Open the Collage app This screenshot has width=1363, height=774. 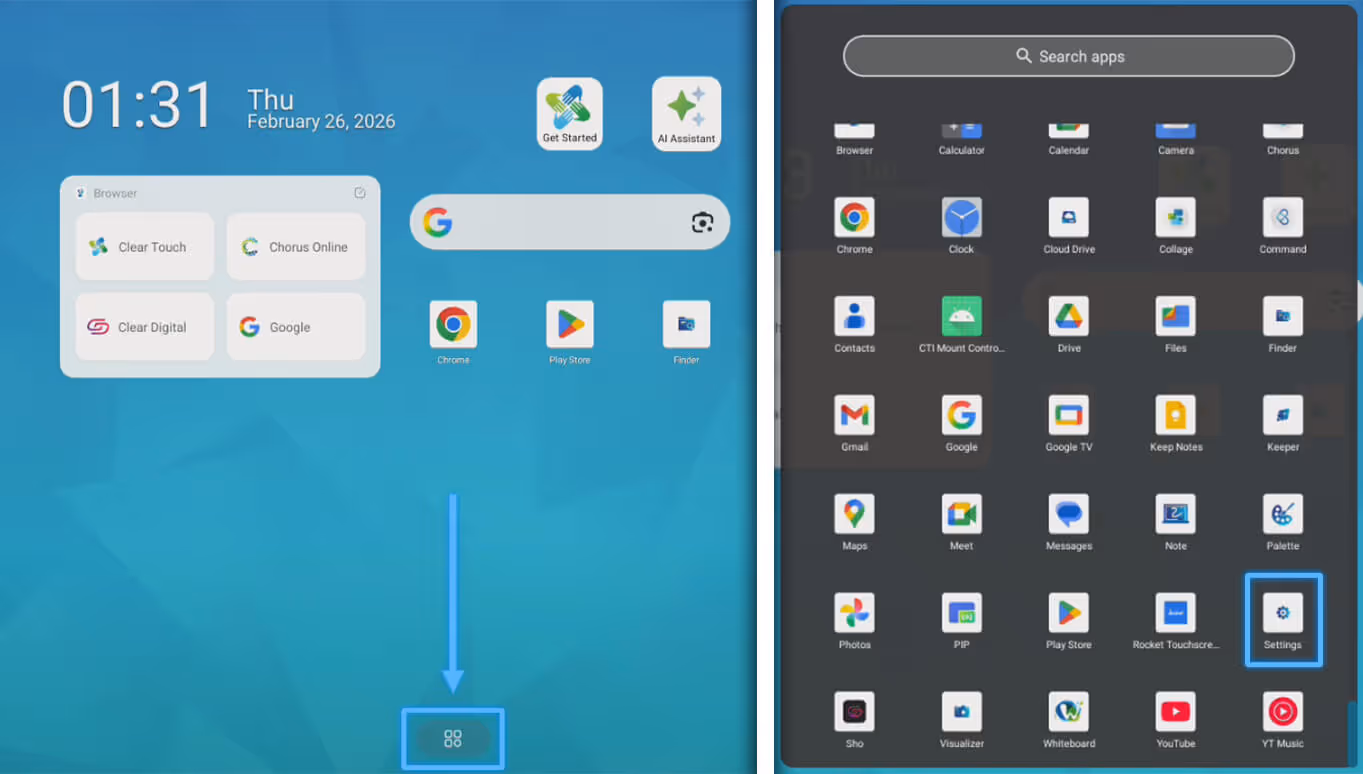[x=1176, y=226]
